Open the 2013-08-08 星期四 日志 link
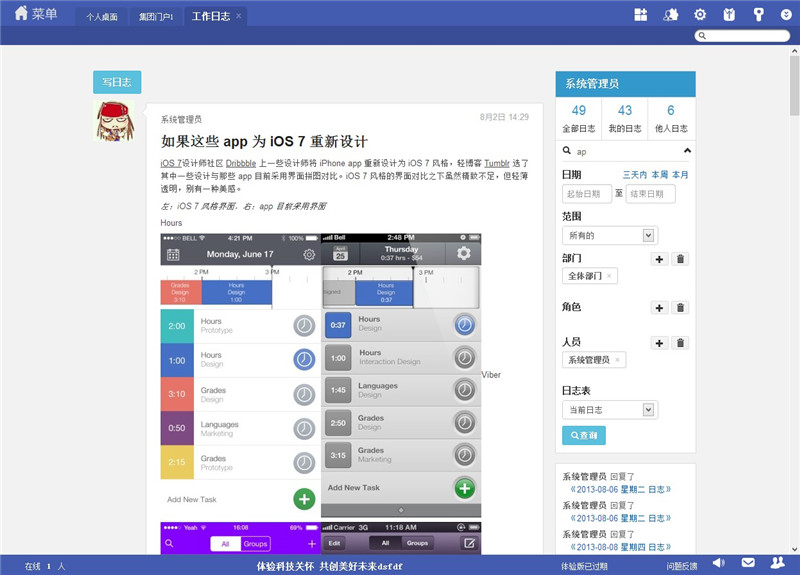Viewport: 800px width, 575px height. [620, 547]
